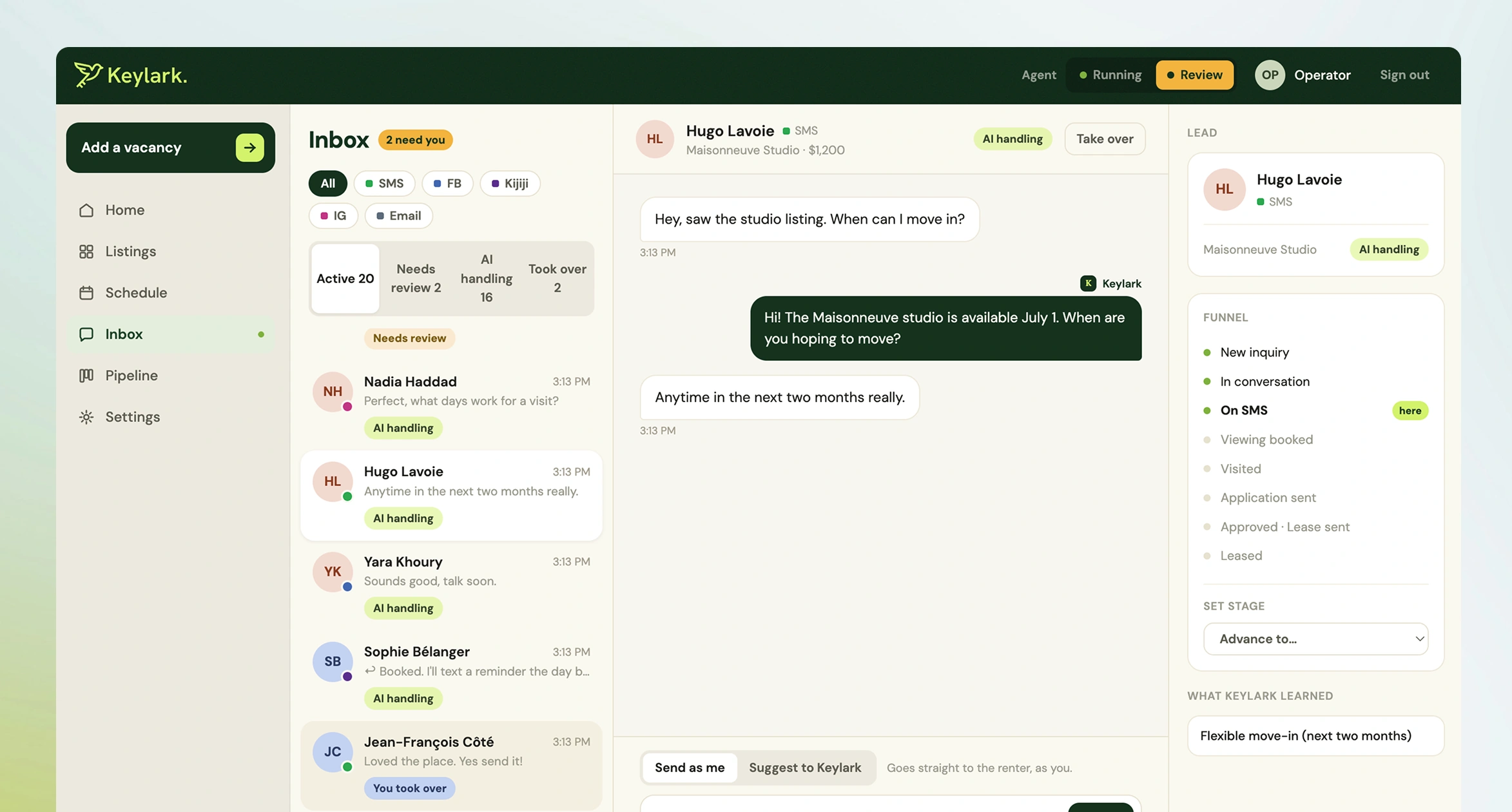
Task: Click message "Anytime in the next two months really."
Action: (779, 398)
